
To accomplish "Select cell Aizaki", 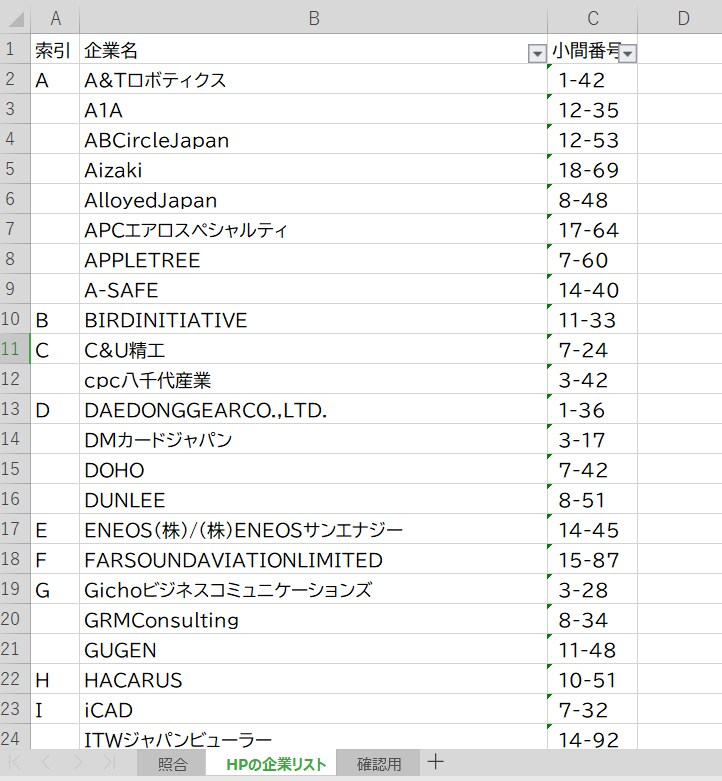I will tap(314, 169).
